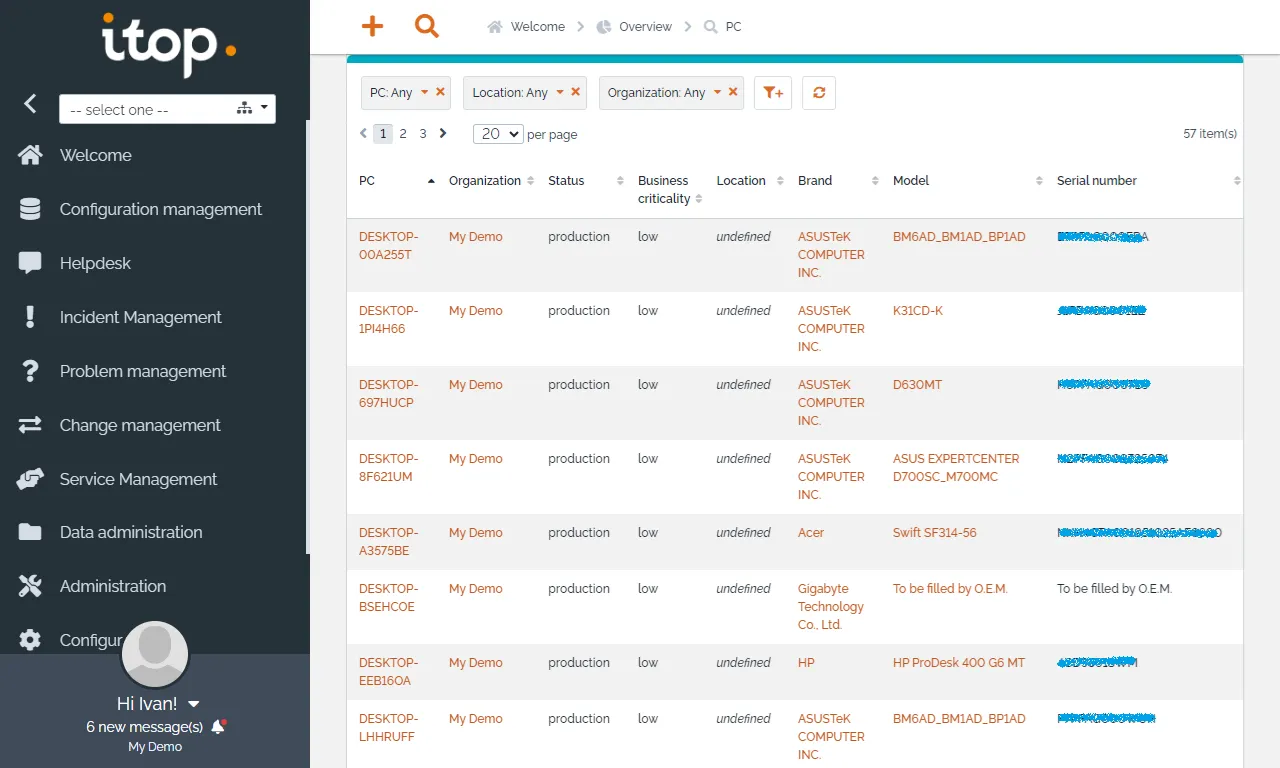Remove the Organization: Any filter
1280x768 pixels.
733,92
